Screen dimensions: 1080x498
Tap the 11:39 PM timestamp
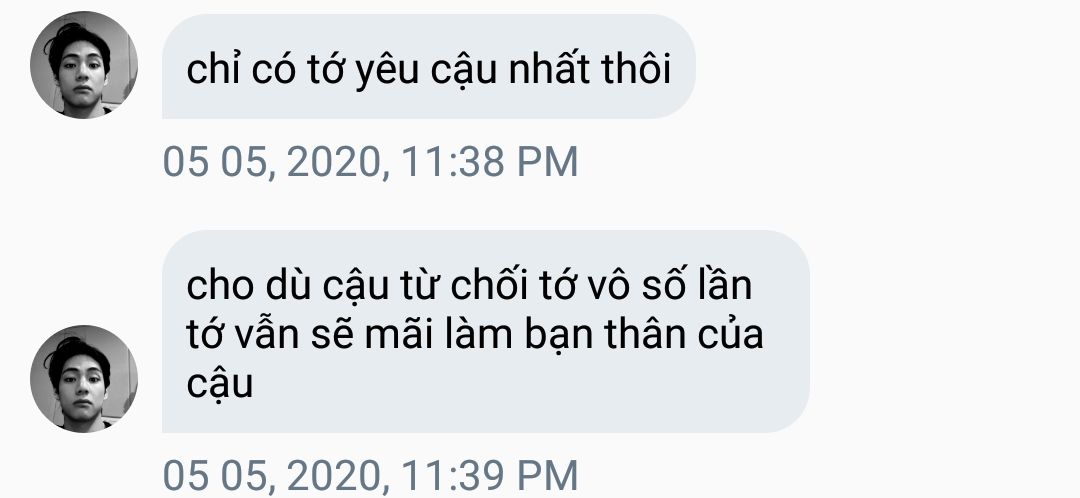[370, 475]
